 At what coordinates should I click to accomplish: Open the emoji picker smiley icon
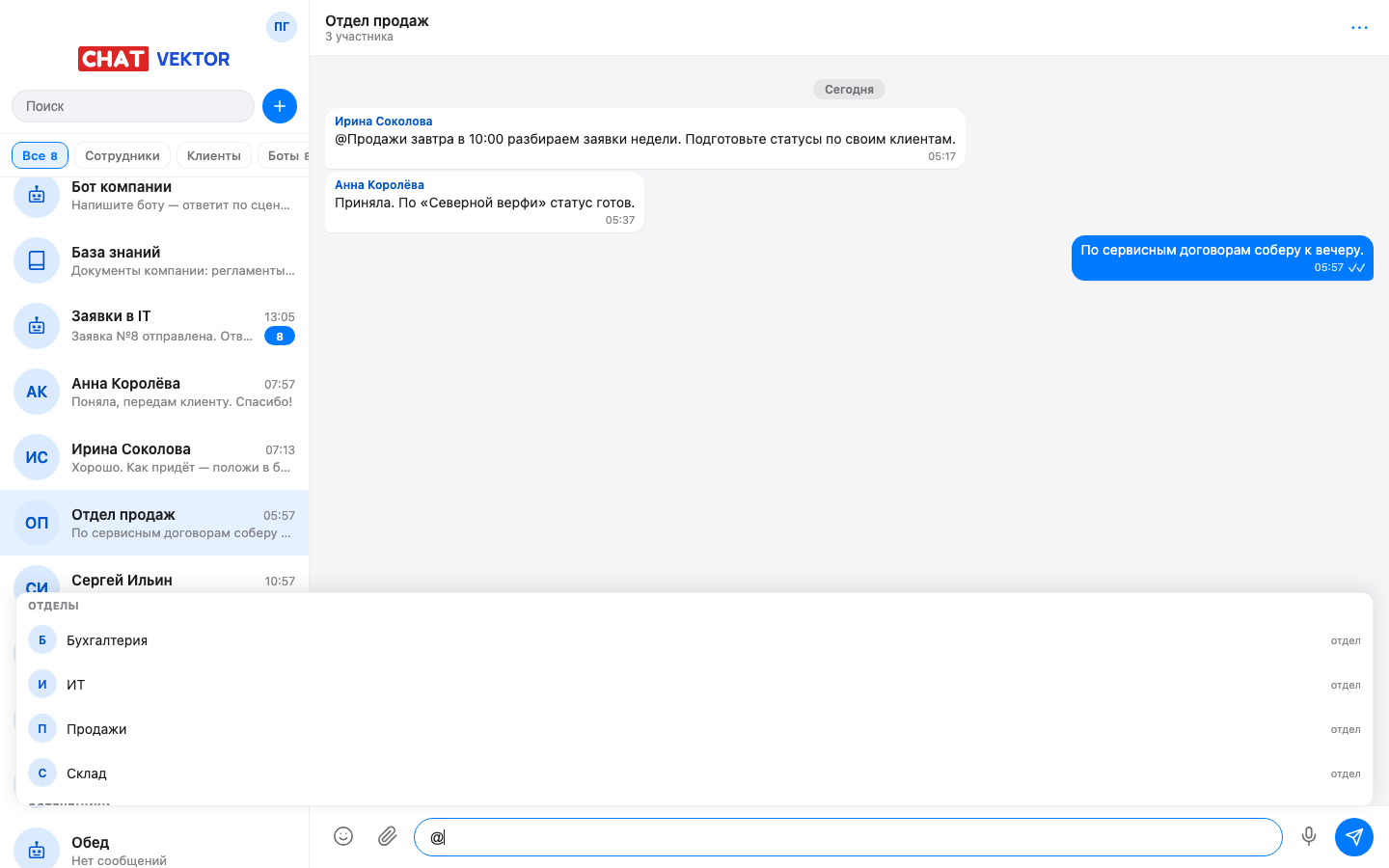[x=343, y=836]
